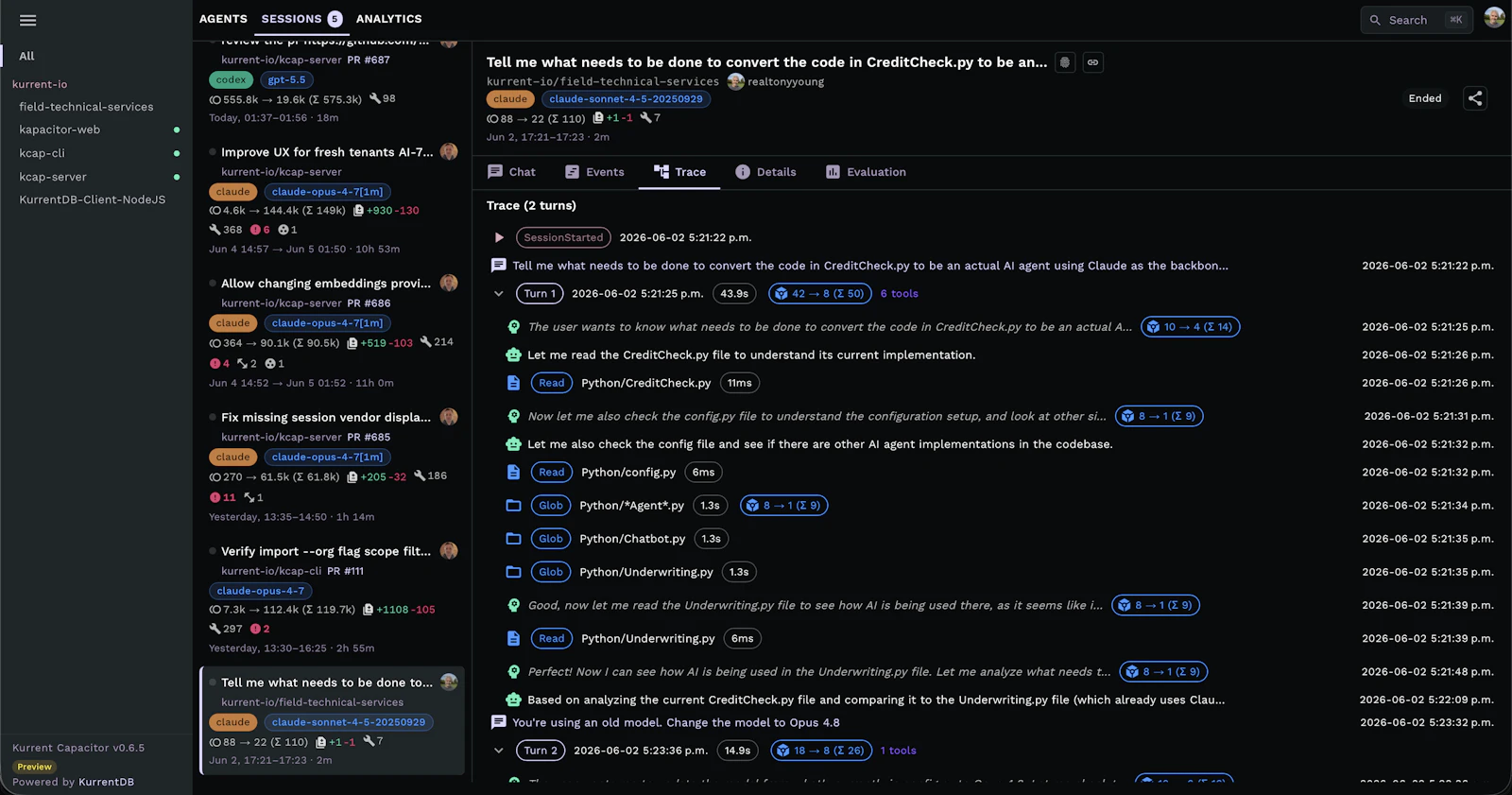Image resolution: width=1512 pixels, height=795 pixels.
Task: Click the bug icon beside session title
Action: click(x=1065, y=62)
